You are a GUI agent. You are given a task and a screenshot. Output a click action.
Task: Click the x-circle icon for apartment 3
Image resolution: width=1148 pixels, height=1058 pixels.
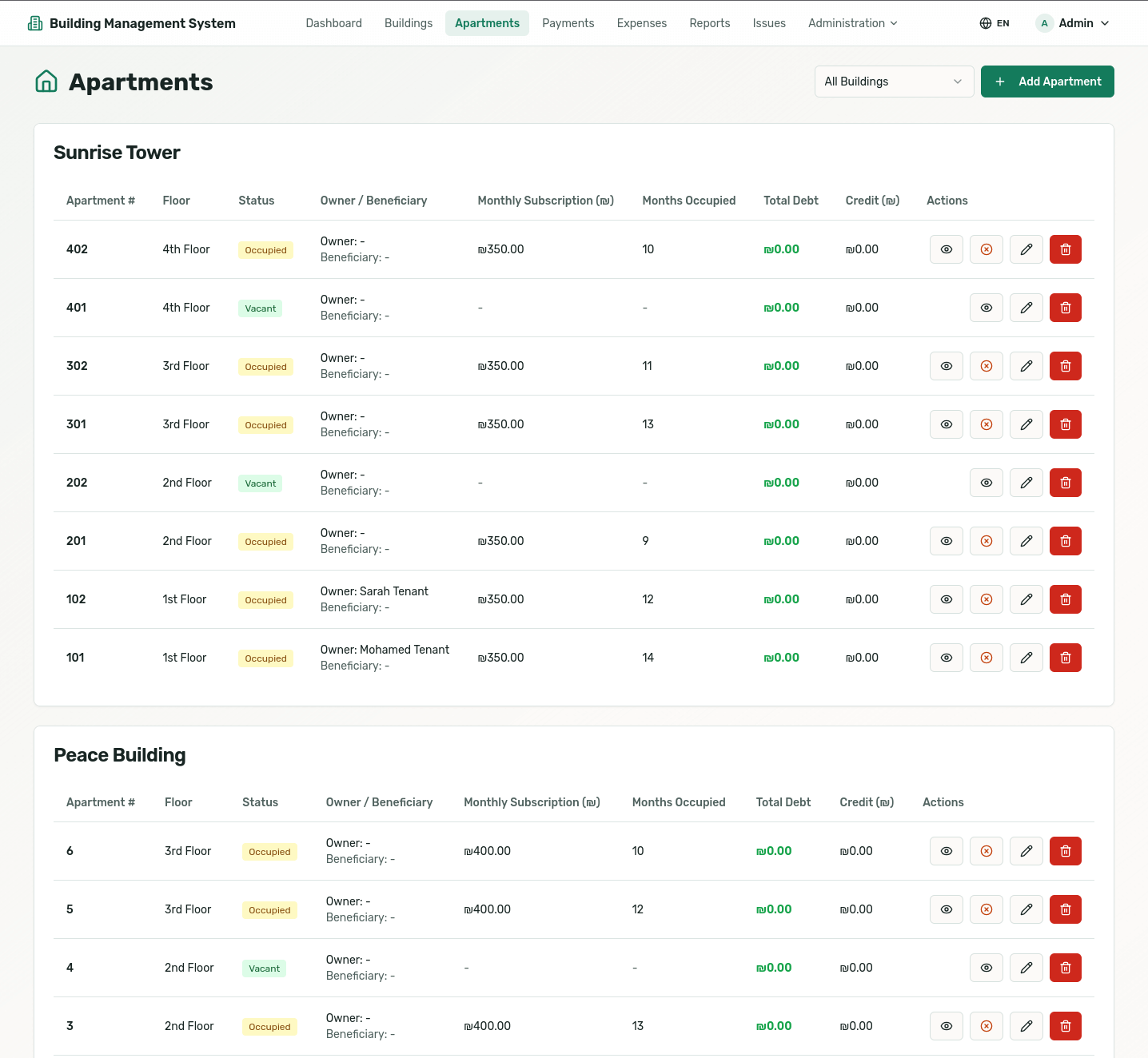[986, 1026]
